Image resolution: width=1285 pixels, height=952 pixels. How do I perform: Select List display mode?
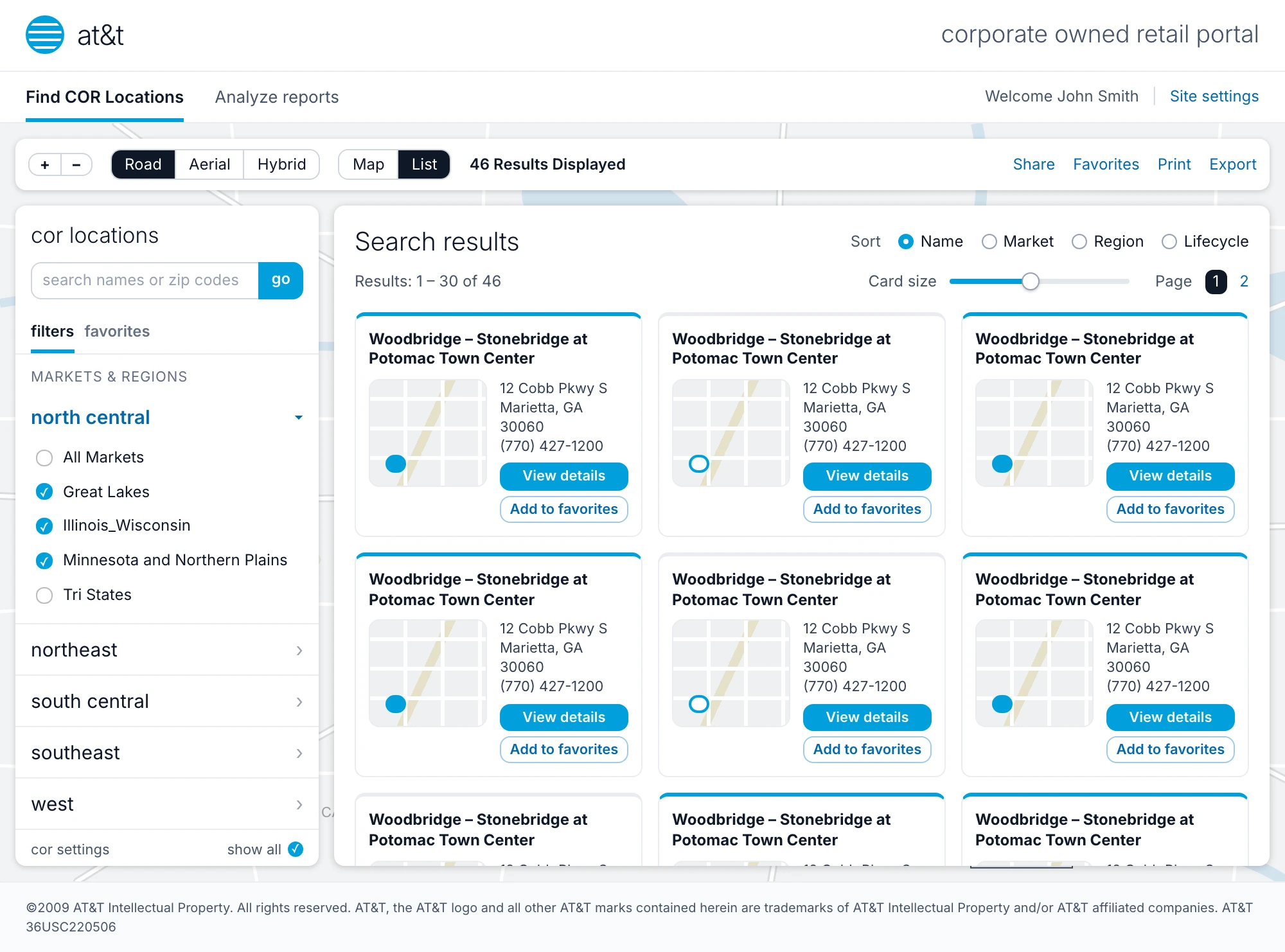pos(424,164)
